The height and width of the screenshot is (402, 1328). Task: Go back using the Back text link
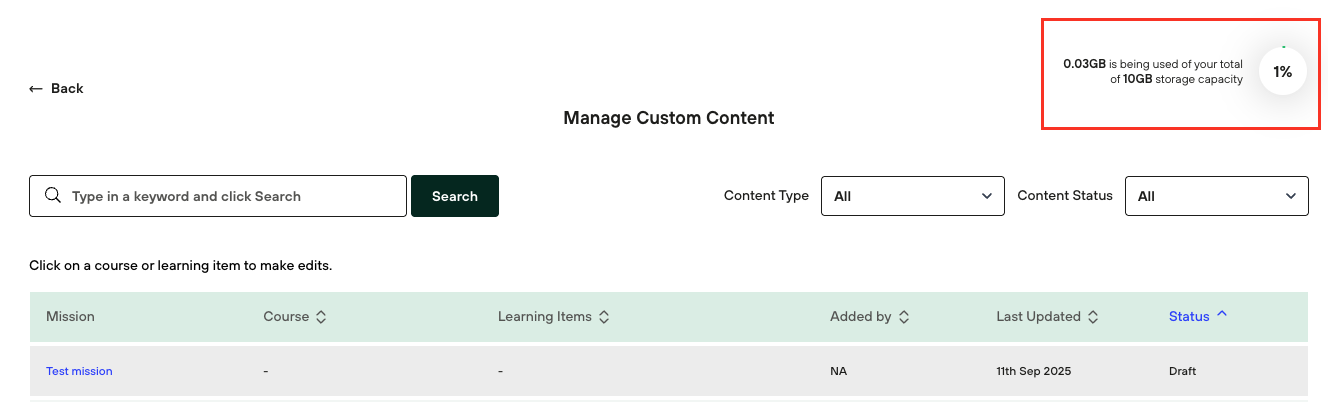67,89
